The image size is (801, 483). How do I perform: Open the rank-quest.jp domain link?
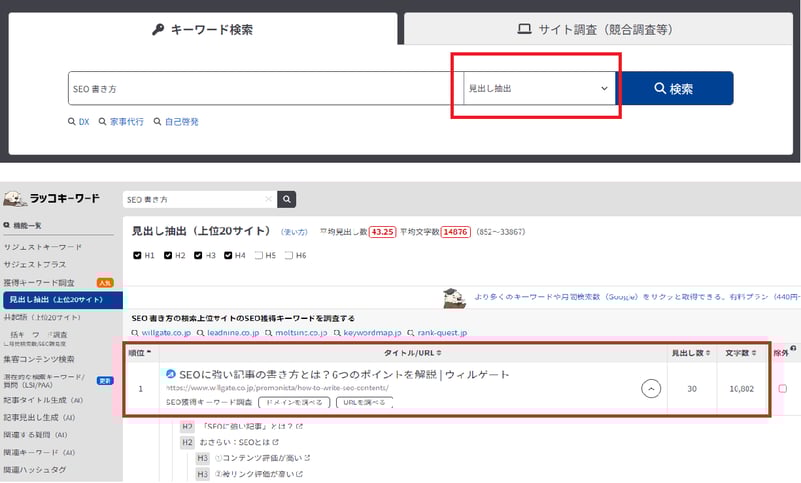(442, 333)
